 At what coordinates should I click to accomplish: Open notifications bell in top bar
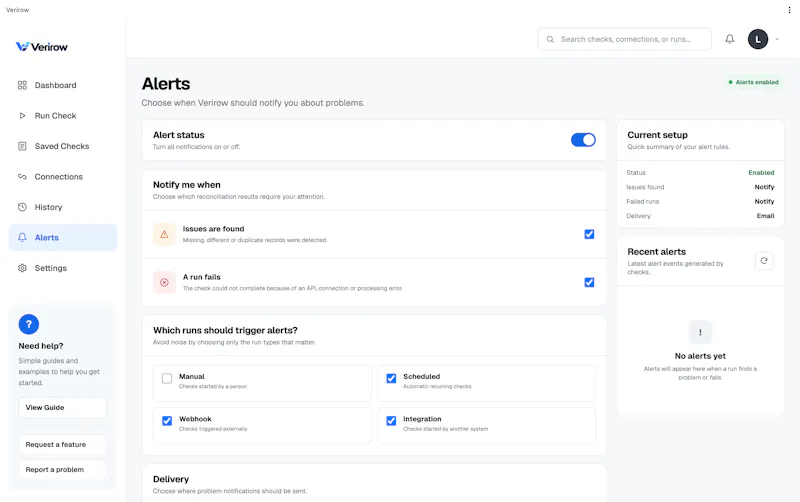pyautogui.click(x=730, y=39)
